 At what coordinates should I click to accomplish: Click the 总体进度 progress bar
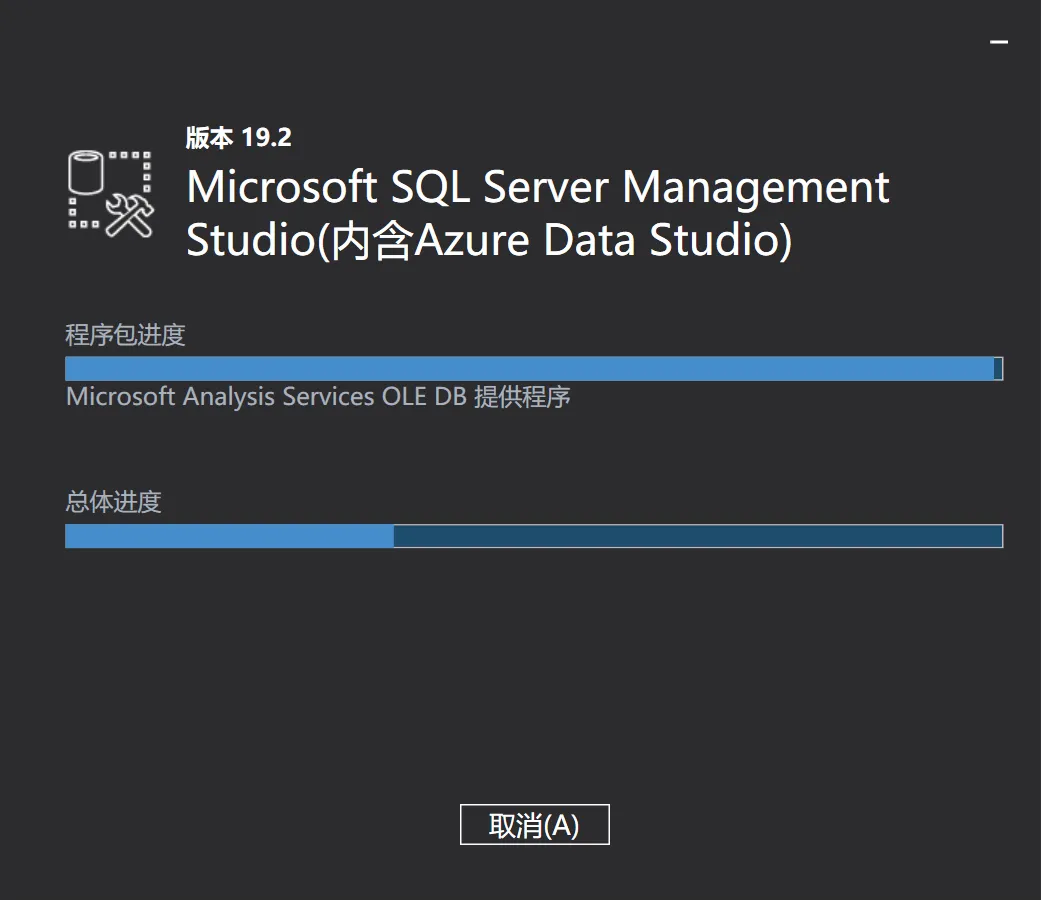[533, 536]
